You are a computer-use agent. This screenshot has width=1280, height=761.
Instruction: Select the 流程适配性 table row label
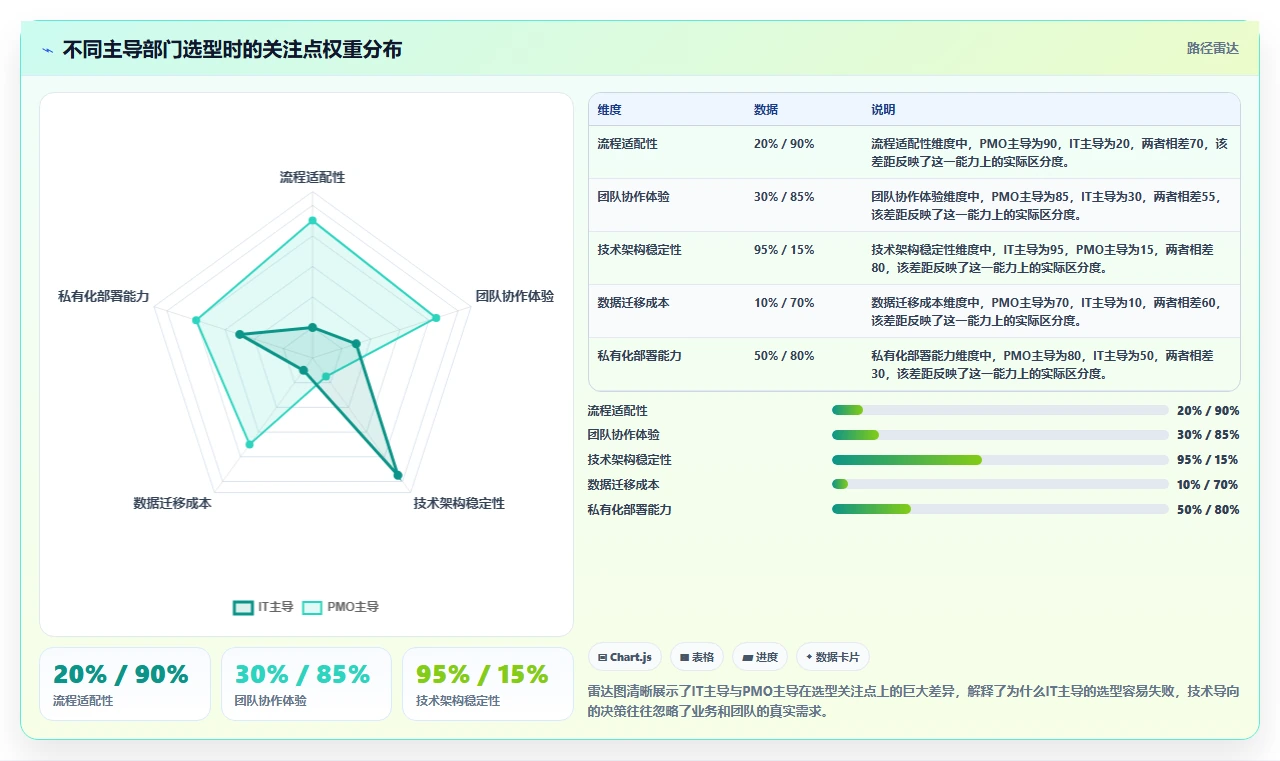[628, 144]
